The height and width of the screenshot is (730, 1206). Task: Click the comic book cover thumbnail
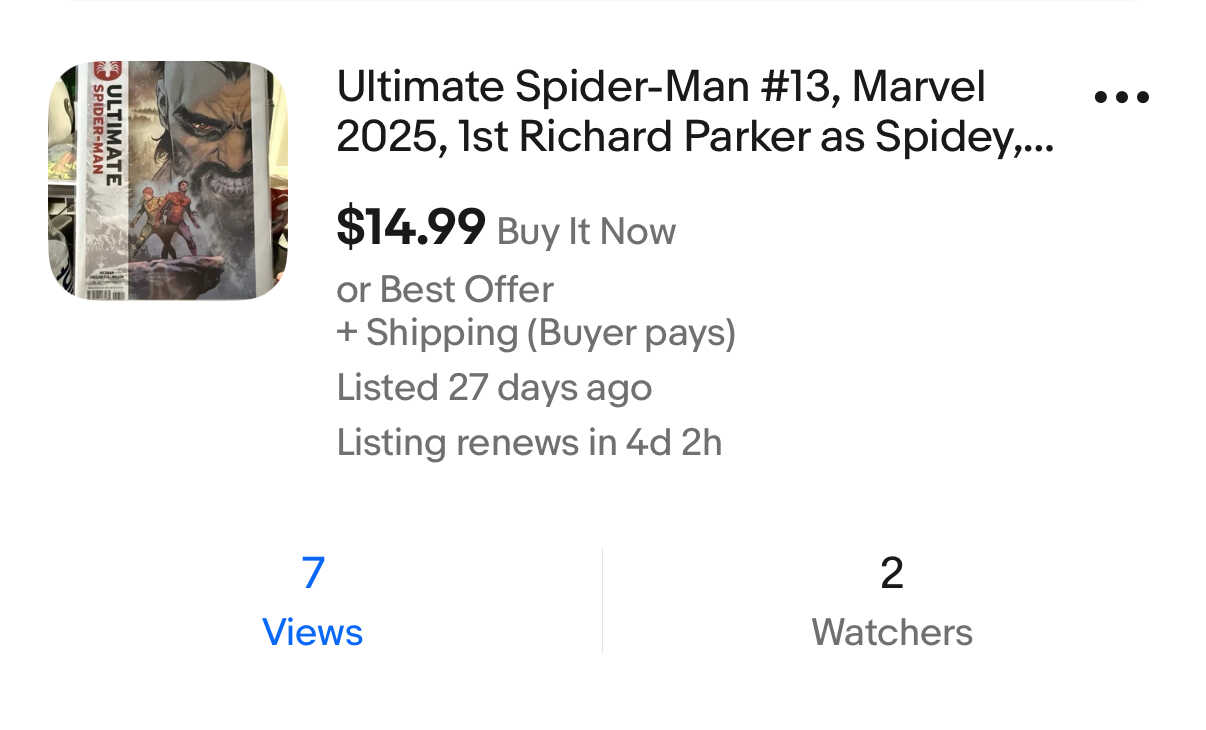point(167,180)
